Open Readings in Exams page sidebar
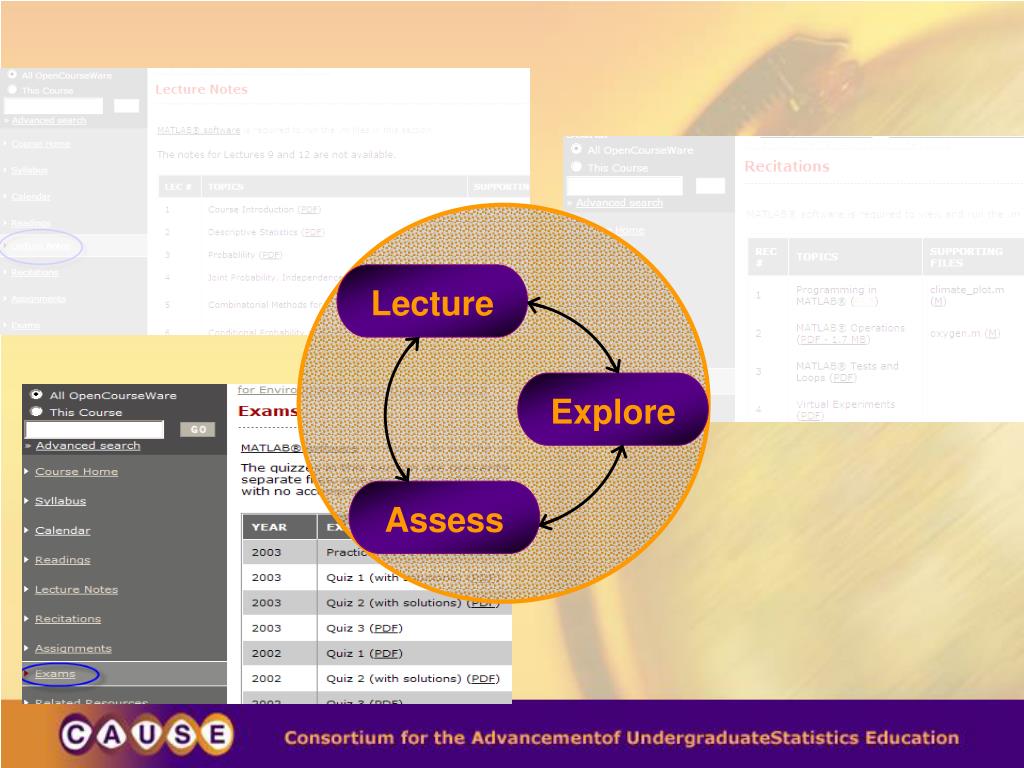The width and height of the screenshot is (1024, 768). click(63, 560)
